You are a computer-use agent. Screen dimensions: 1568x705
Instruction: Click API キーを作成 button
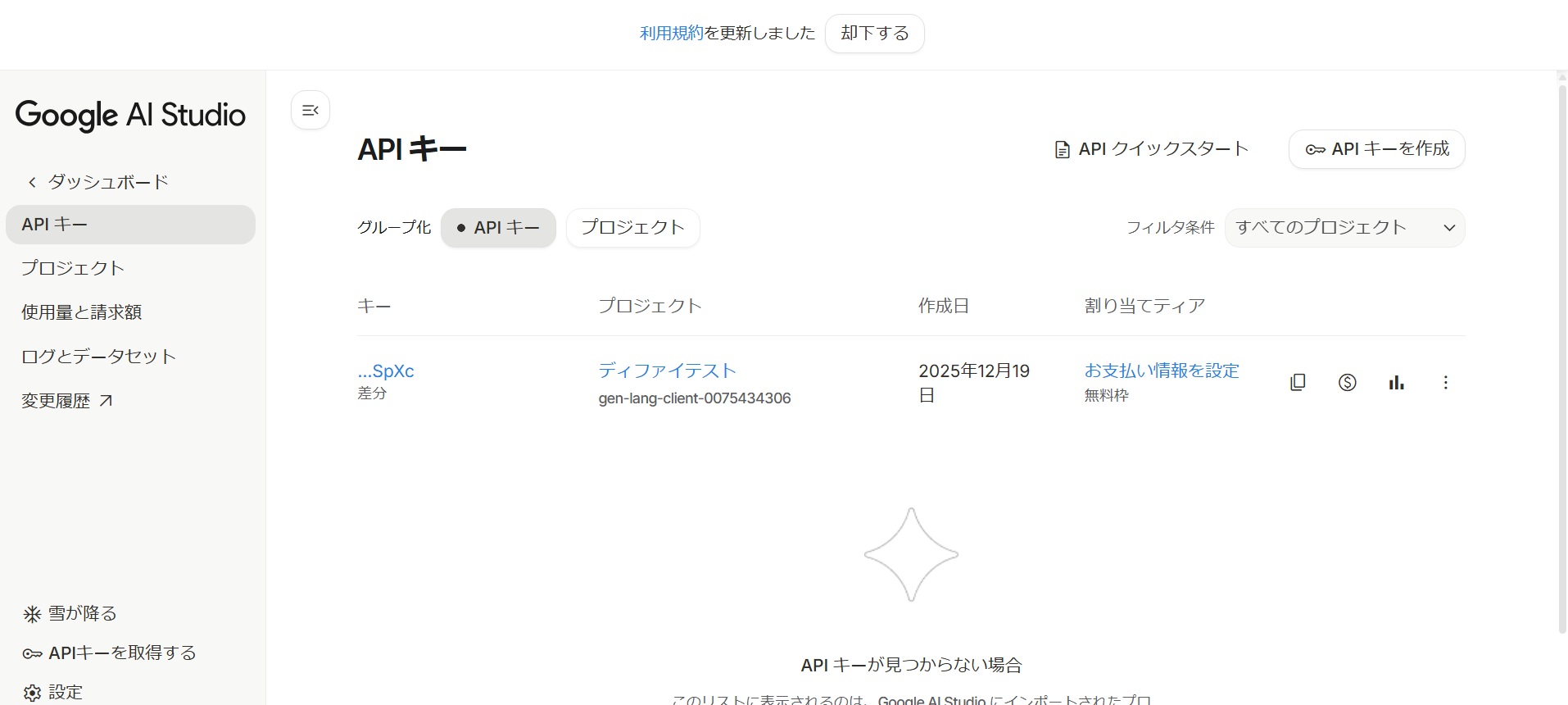tap(1376, 149)
